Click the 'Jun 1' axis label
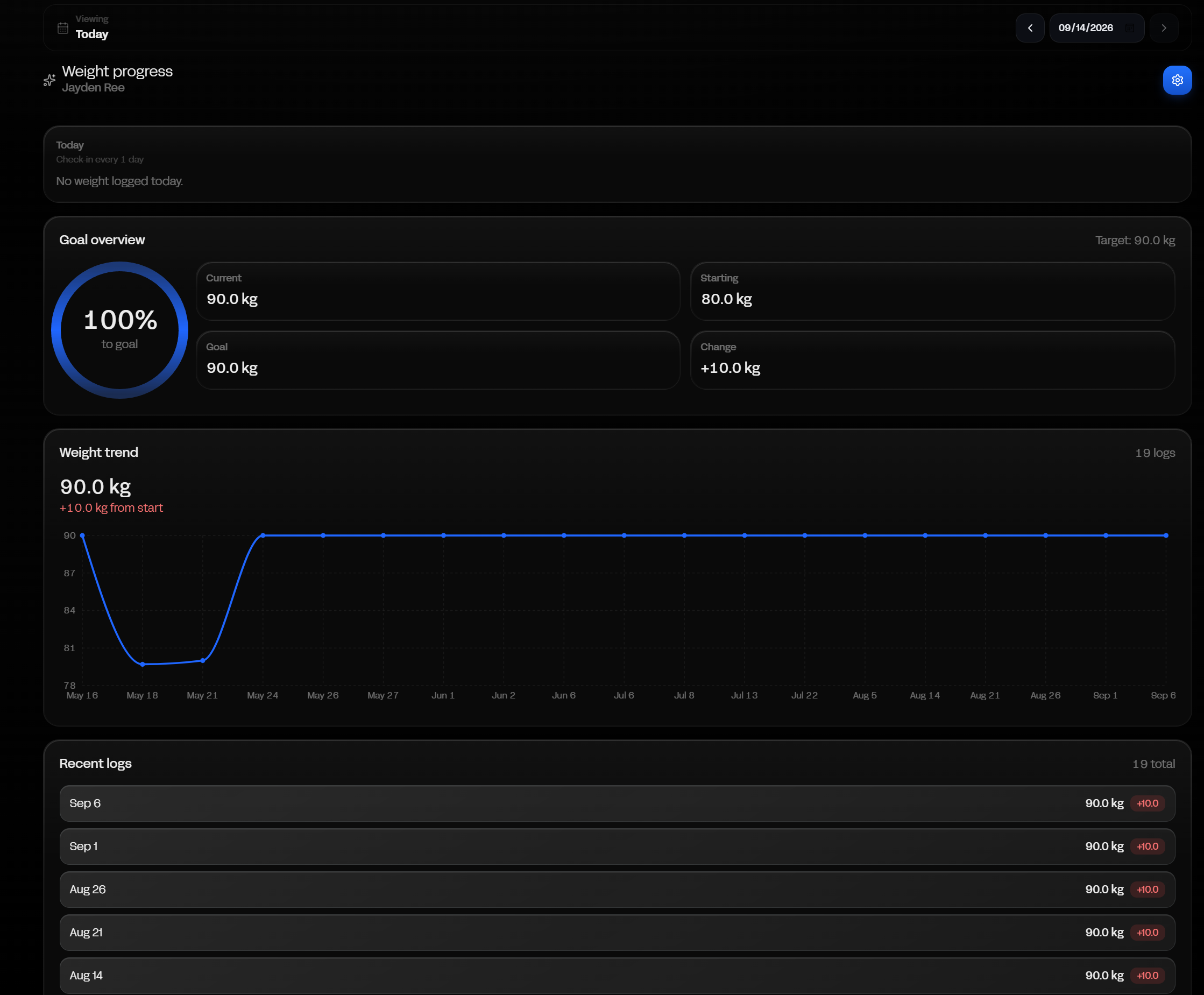Viewport: 1204px width, 995px height. pos(443,695)
